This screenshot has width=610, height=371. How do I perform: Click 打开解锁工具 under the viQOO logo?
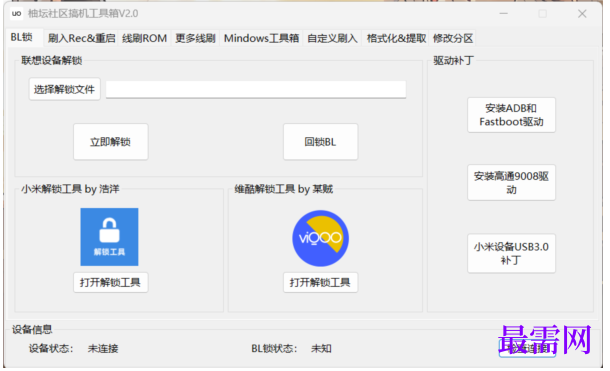click(320, 282)
